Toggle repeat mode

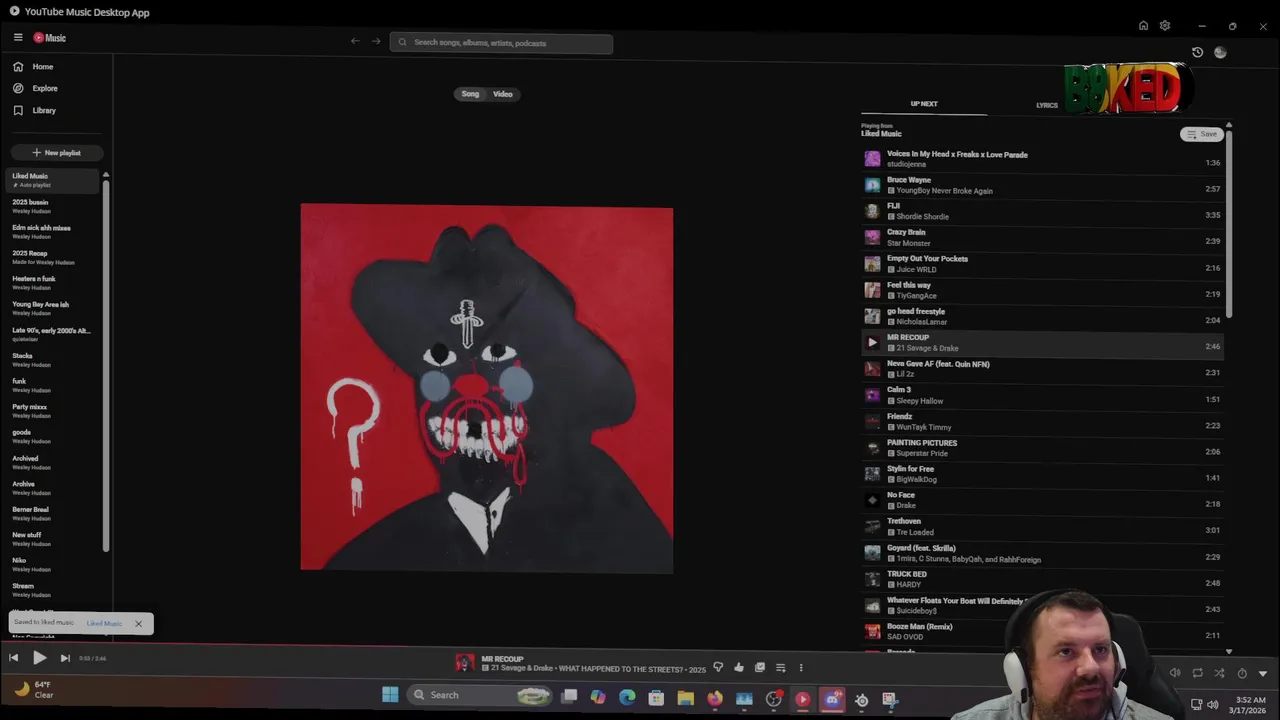tap(1197, 673)
